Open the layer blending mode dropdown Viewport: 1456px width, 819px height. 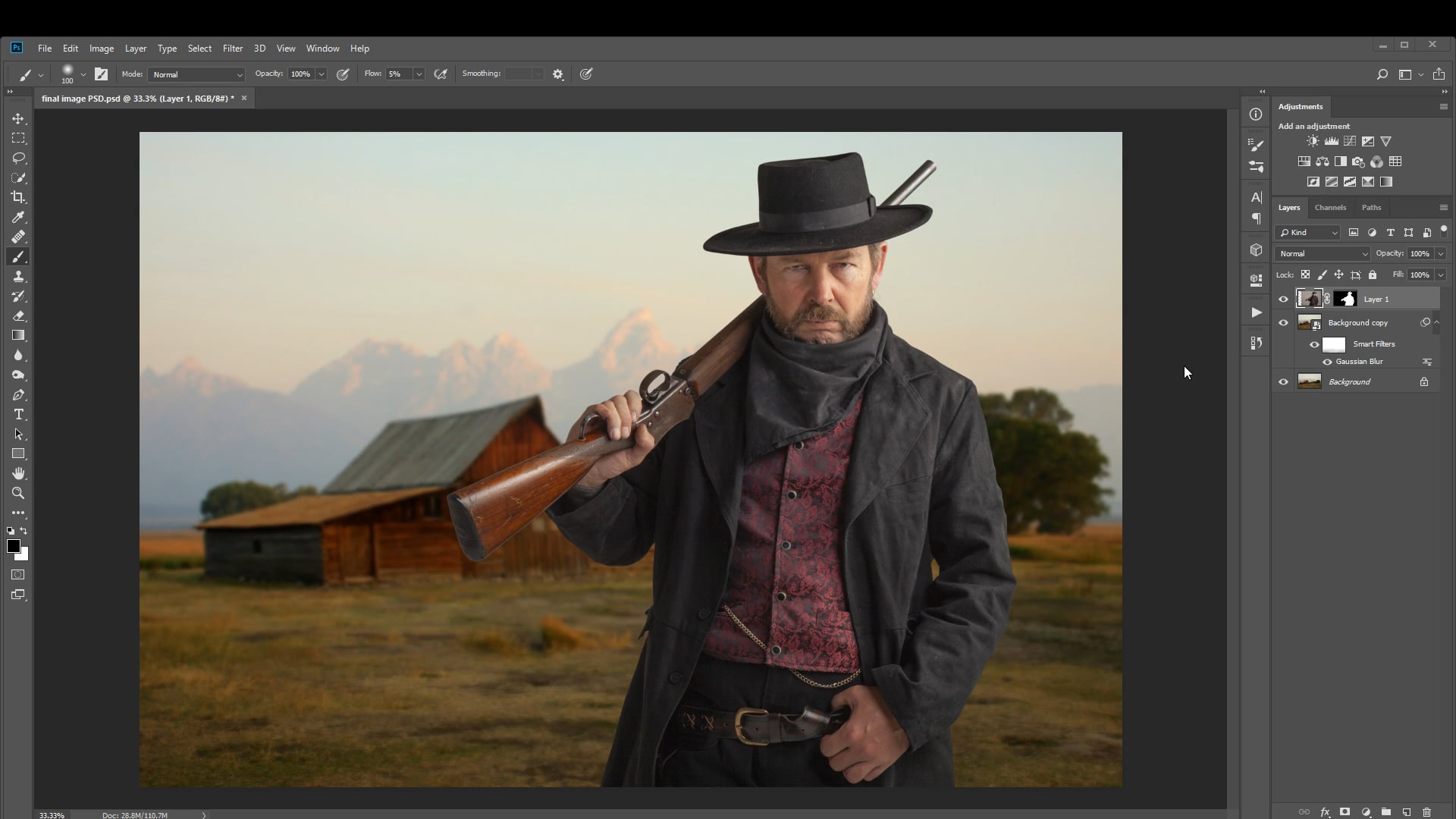pos(1322,253)
